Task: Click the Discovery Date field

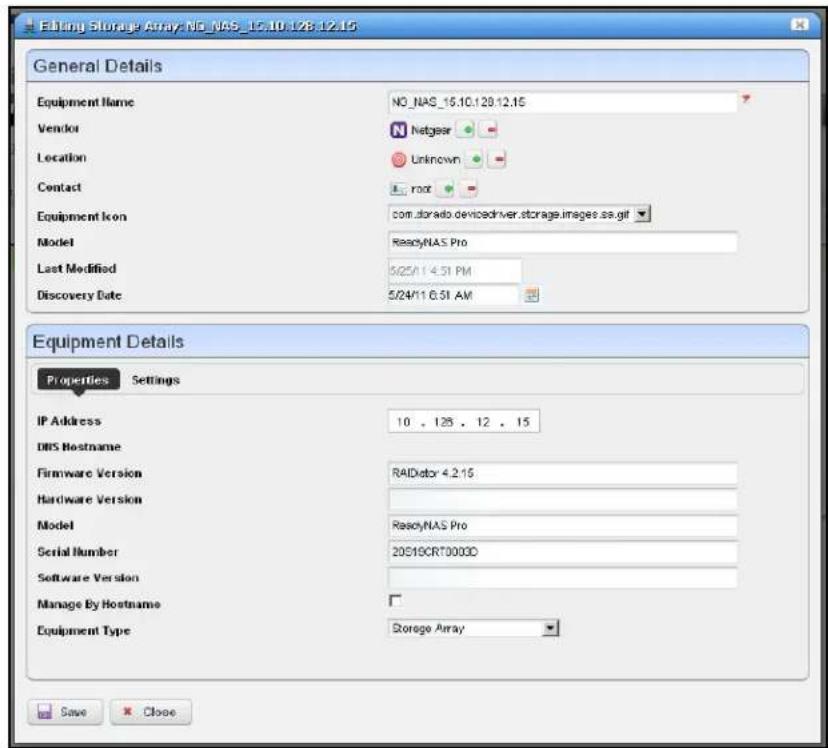Action: click(x=454, y=295)
